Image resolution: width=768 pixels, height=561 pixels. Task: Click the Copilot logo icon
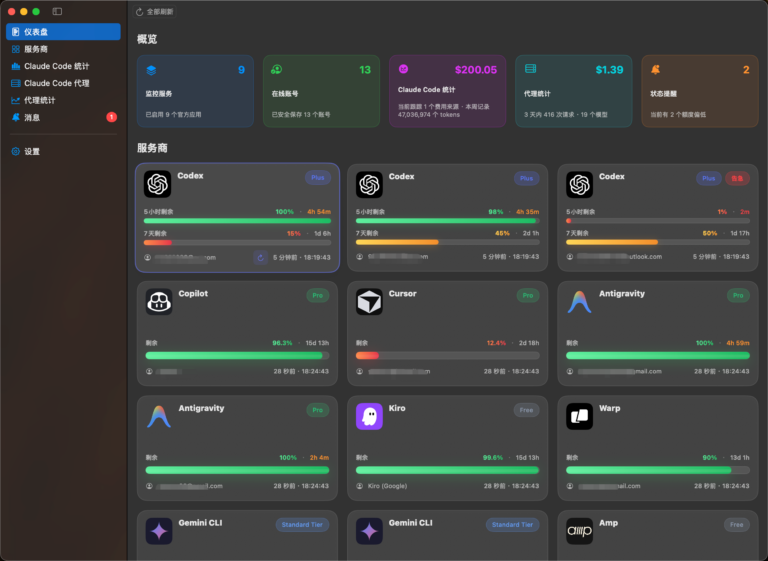pos(159,301)
